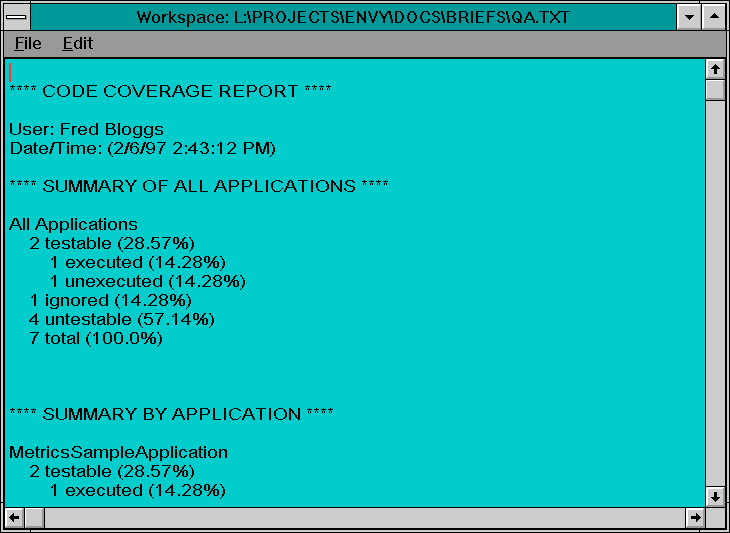Click the '7 total (100.0%)' line
Image resolution: width=730 pixels, height=533 pixels.
[x=96, y=338]
